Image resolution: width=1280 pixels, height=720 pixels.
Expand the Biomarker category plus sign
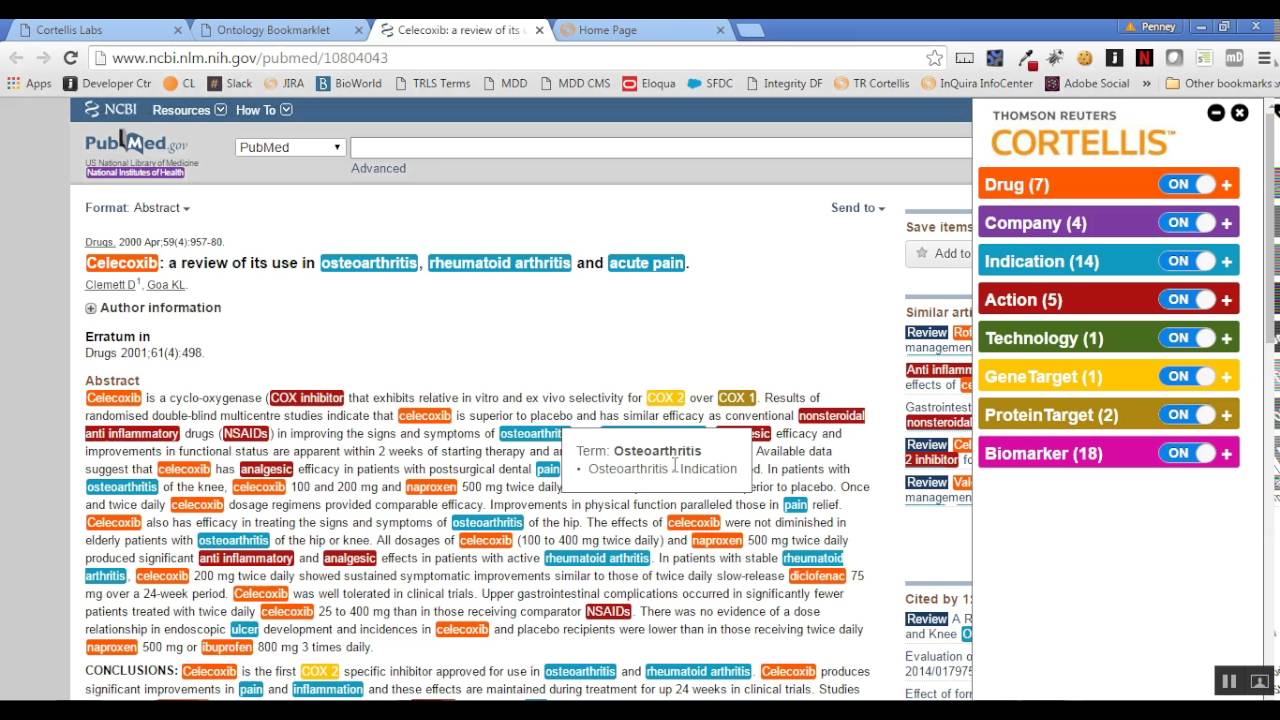(x=1227, y=453)
